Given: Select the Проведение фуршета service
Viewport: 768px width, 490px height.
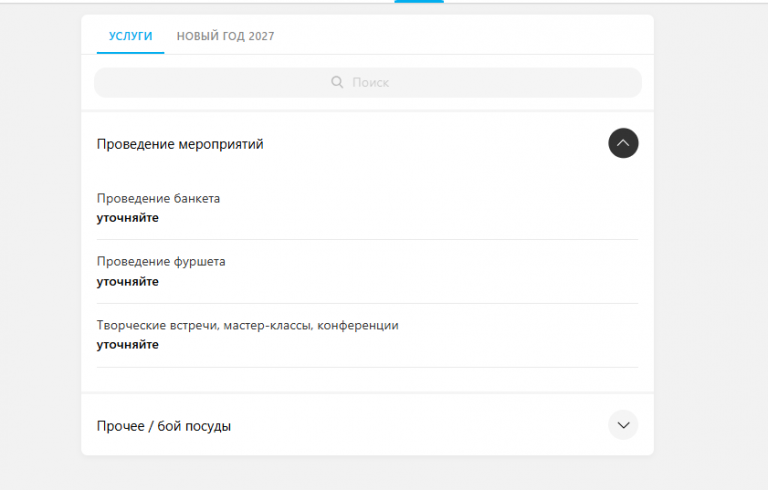Looking at the screenshot, I should [161, 262].
